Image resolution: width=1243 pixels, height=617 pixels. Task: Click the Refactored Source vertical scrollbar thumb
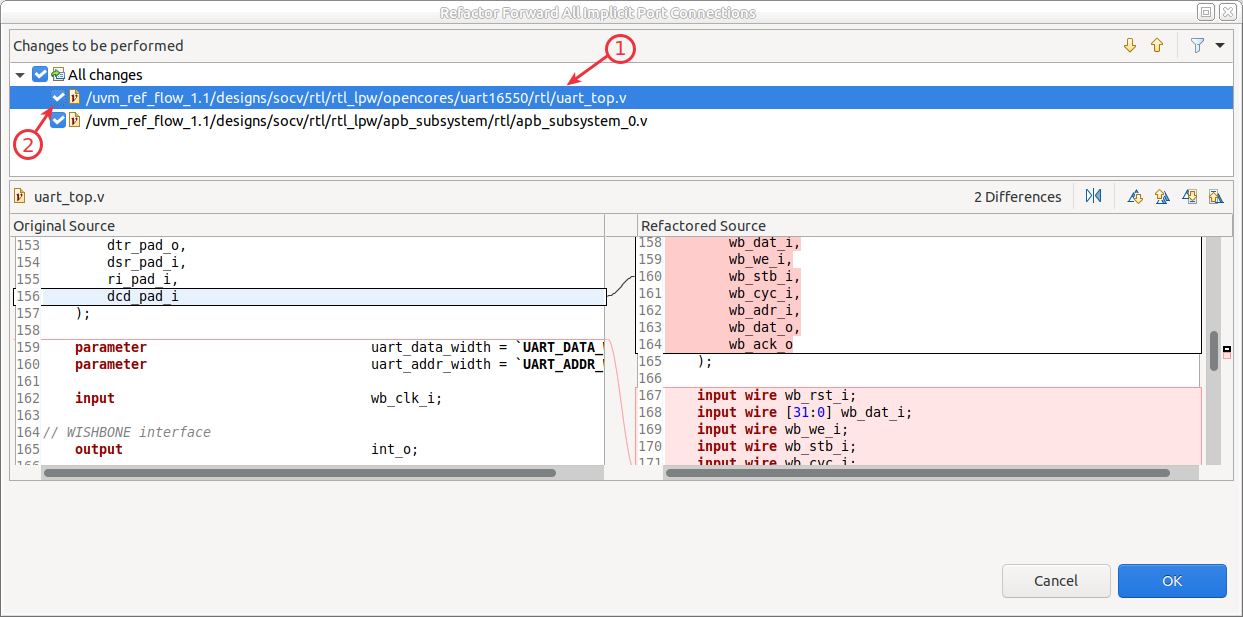[x=1214, y=351]
